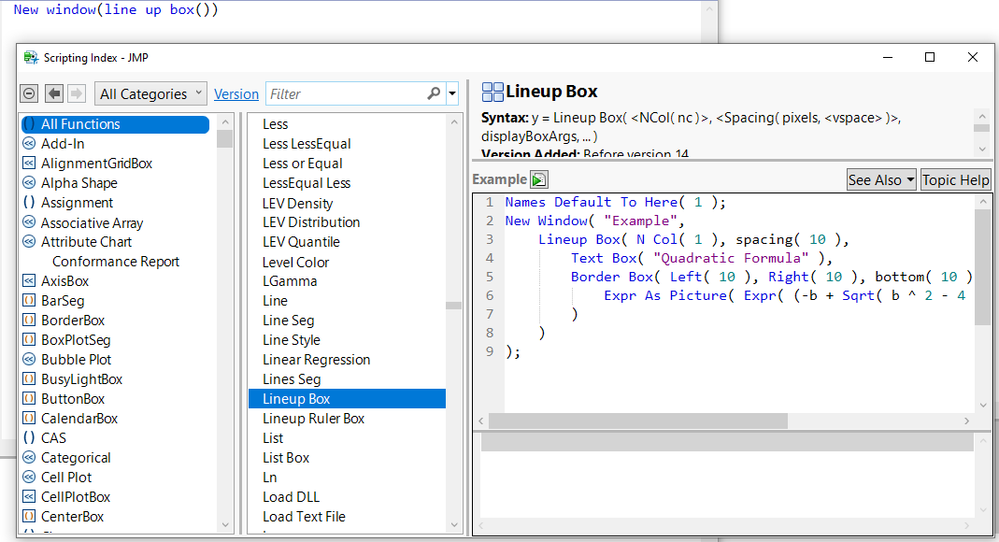The width and height of the screenshot is (999, 542).
Task: Open the Version link
Action: pyautogui.click(x=236, y=94)
